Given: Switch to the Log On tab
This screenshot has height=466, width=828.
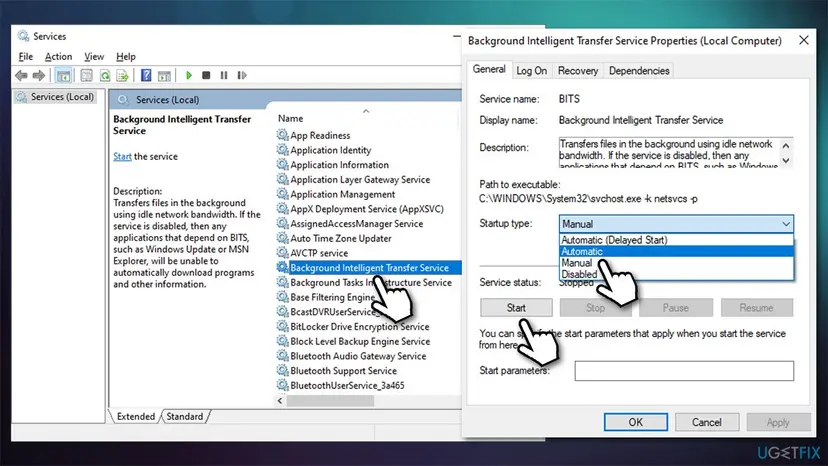Looking at the screenshot, I should 531,71.
